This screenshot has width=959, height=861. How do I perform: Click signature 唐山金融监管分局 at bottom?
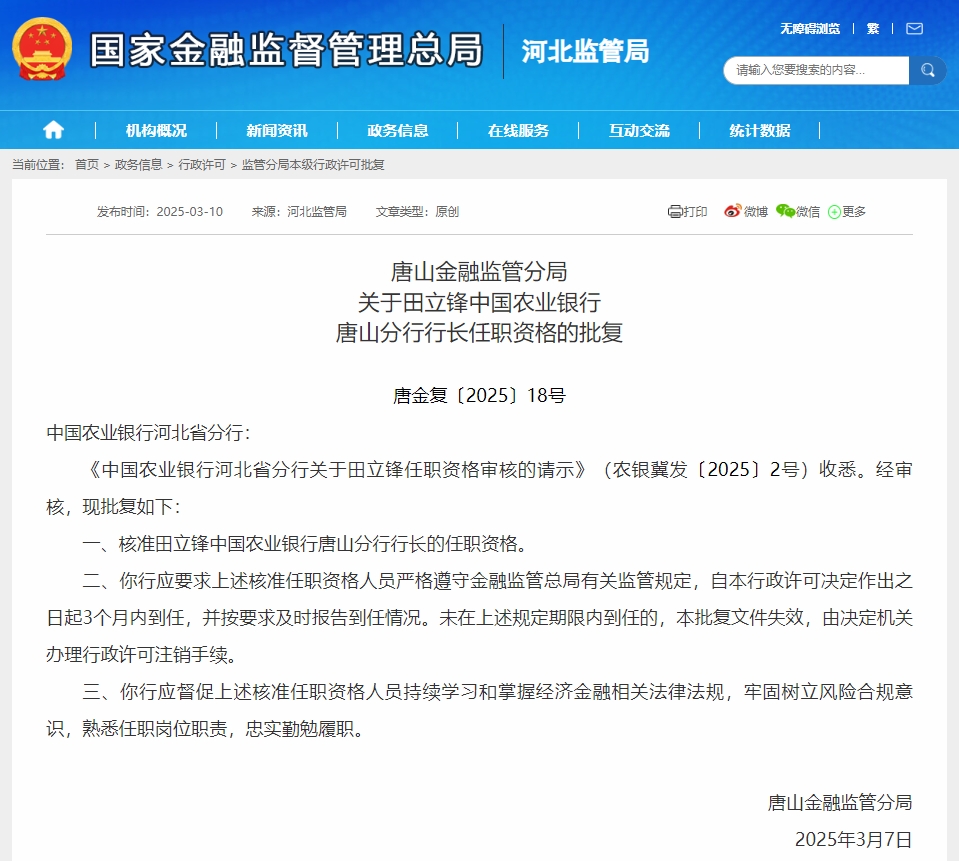[840, 802]
